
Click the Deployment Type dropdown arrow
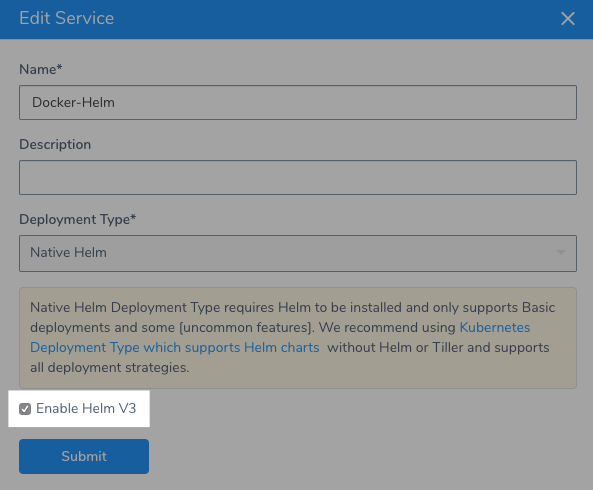[561, 252]
